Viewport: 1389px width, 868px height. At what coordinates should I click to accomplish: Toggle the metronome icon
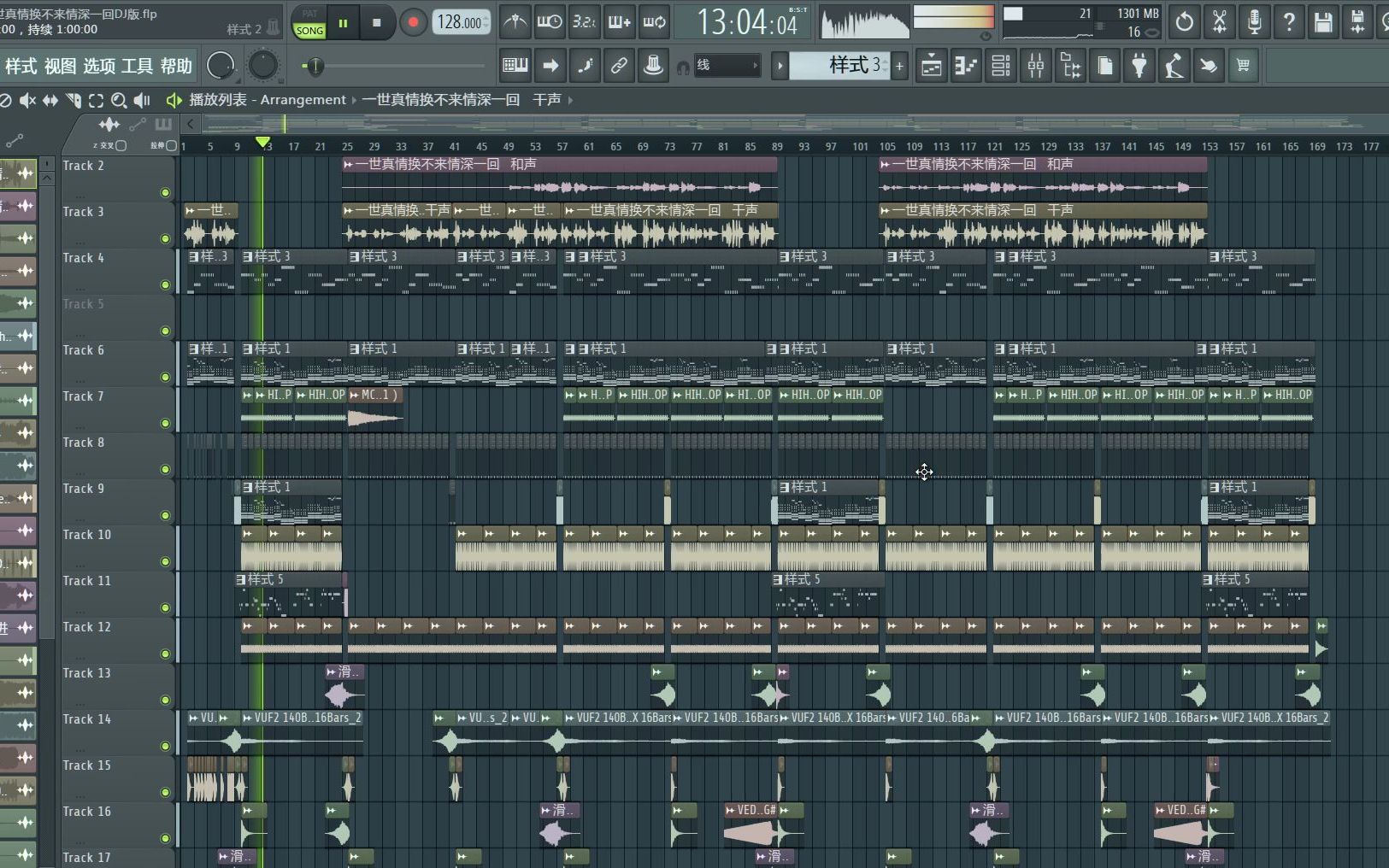point(515,22)
